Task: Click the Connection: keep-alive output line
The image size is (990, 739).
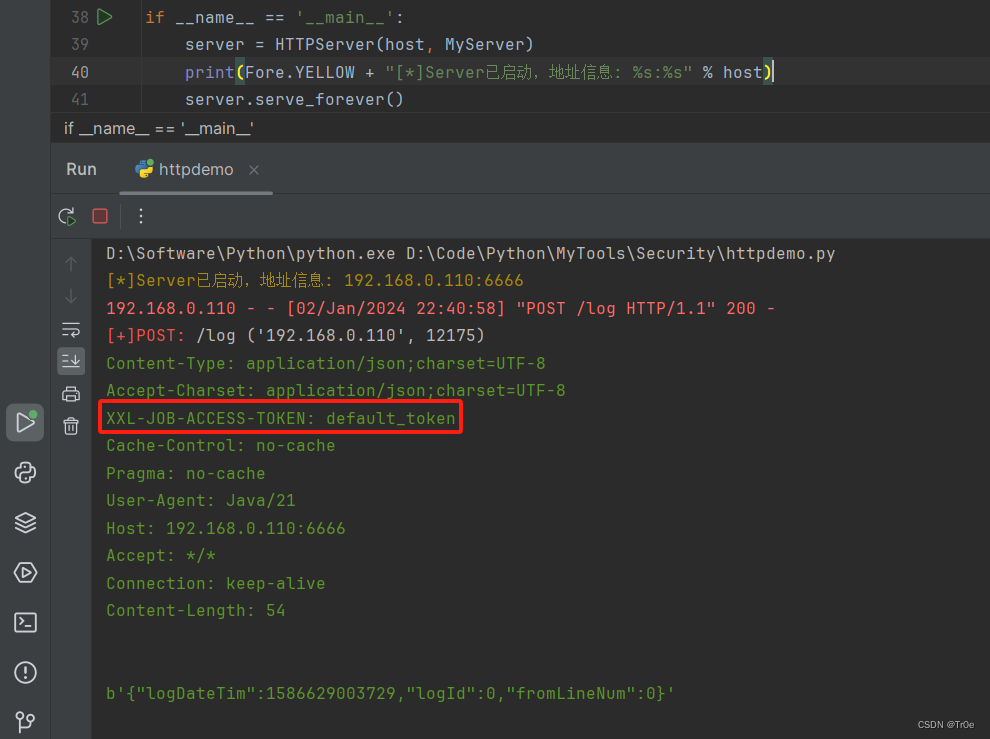Action: click(x=216, y=583)
